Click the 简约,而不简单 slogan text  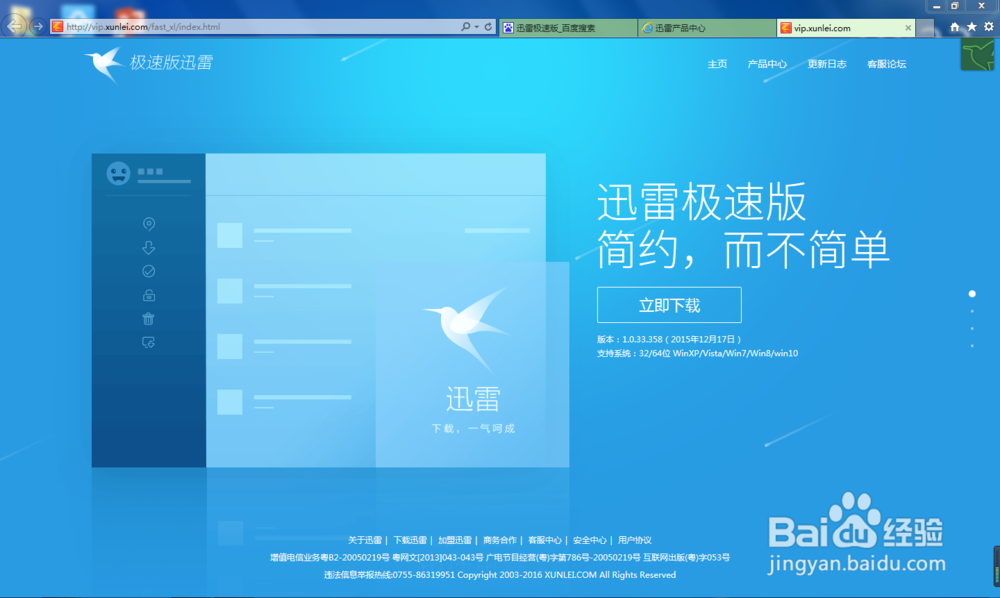click(743, 249)
